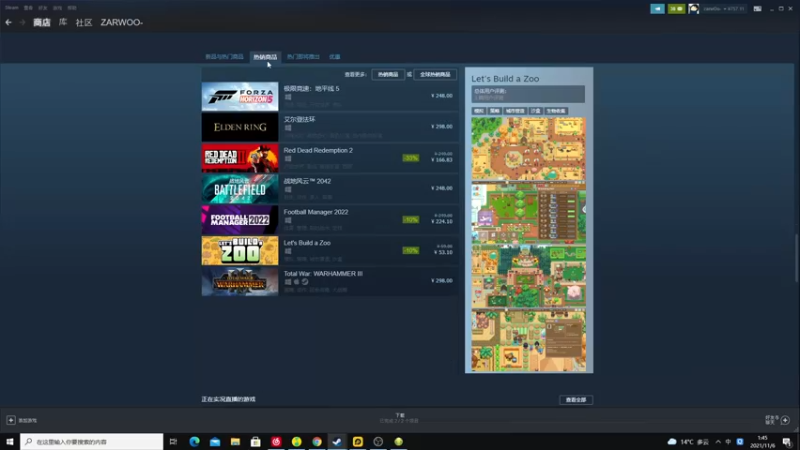This screenshot has height=450, width=800.
Task: Click the Red Dead Redemption 2 discount badge
Action: [411, 158]
